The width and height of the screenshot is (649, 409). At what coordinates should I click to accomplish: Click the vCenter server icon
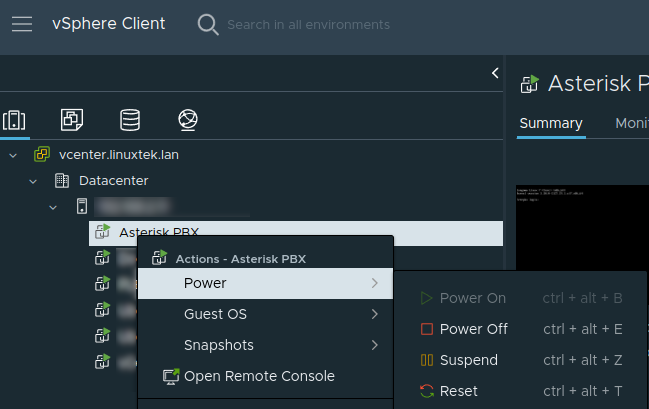pos(42,154)
